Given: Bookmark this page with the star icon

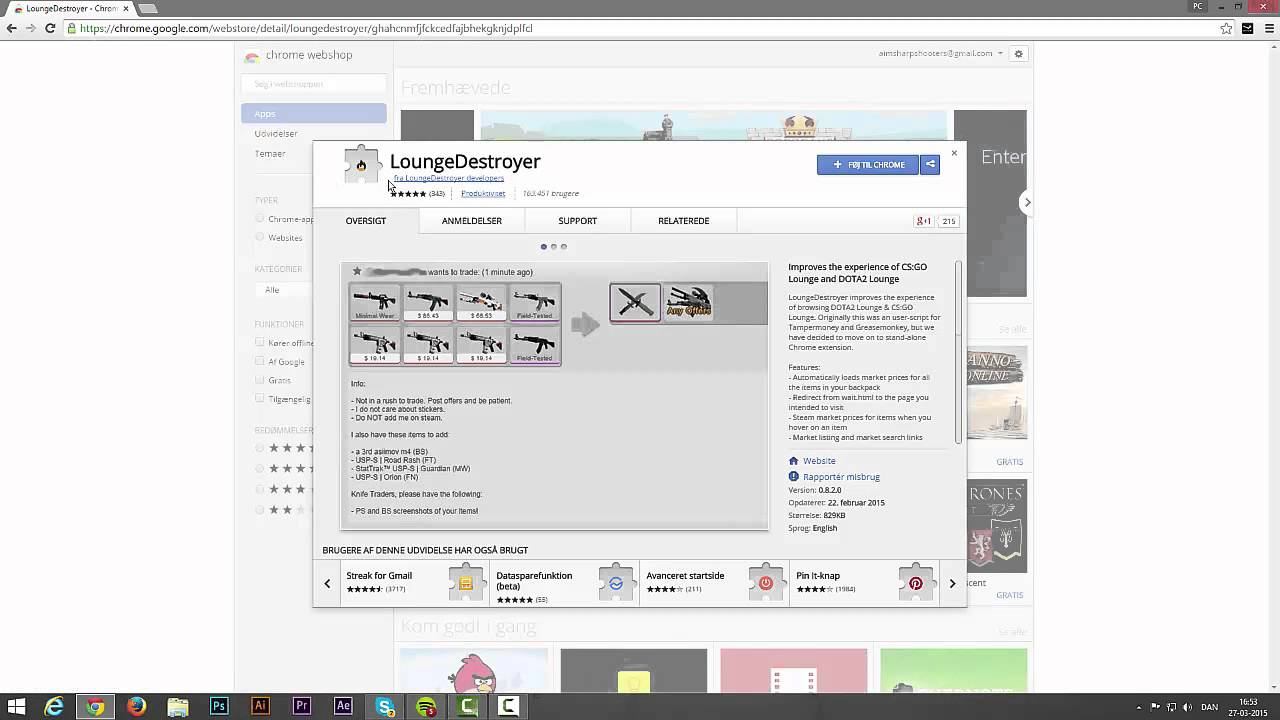Looking at the screenshot, I should pyautogui.click(x=1226, y=28).
